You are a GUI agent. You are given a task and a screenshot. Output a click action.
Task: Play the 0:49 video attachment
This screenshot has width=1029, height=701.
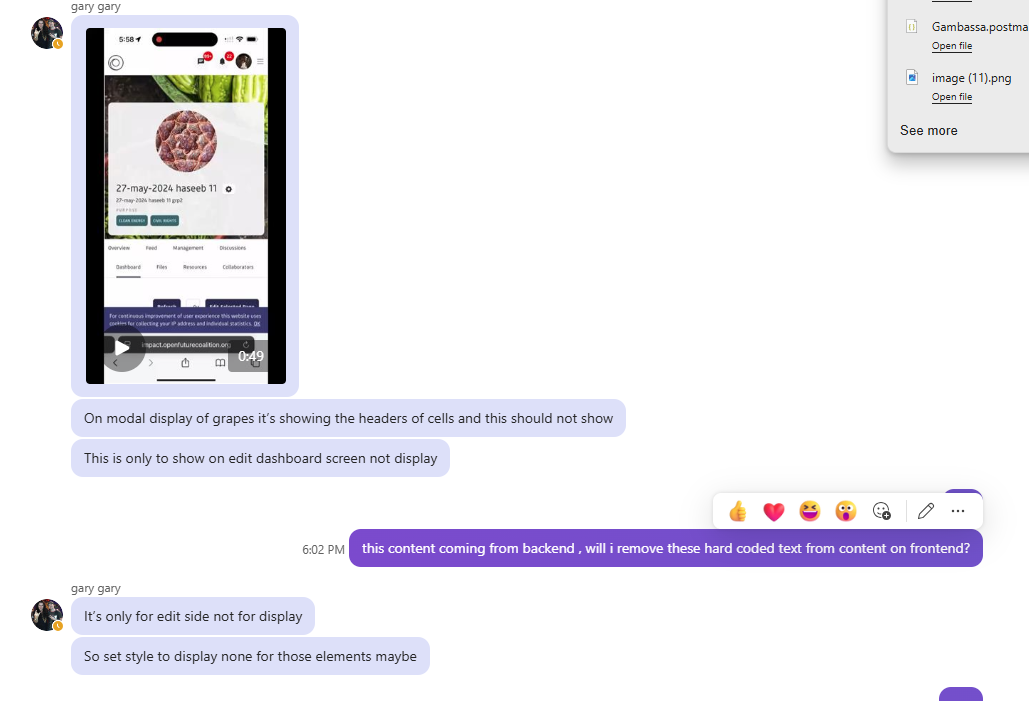(123, 348)
